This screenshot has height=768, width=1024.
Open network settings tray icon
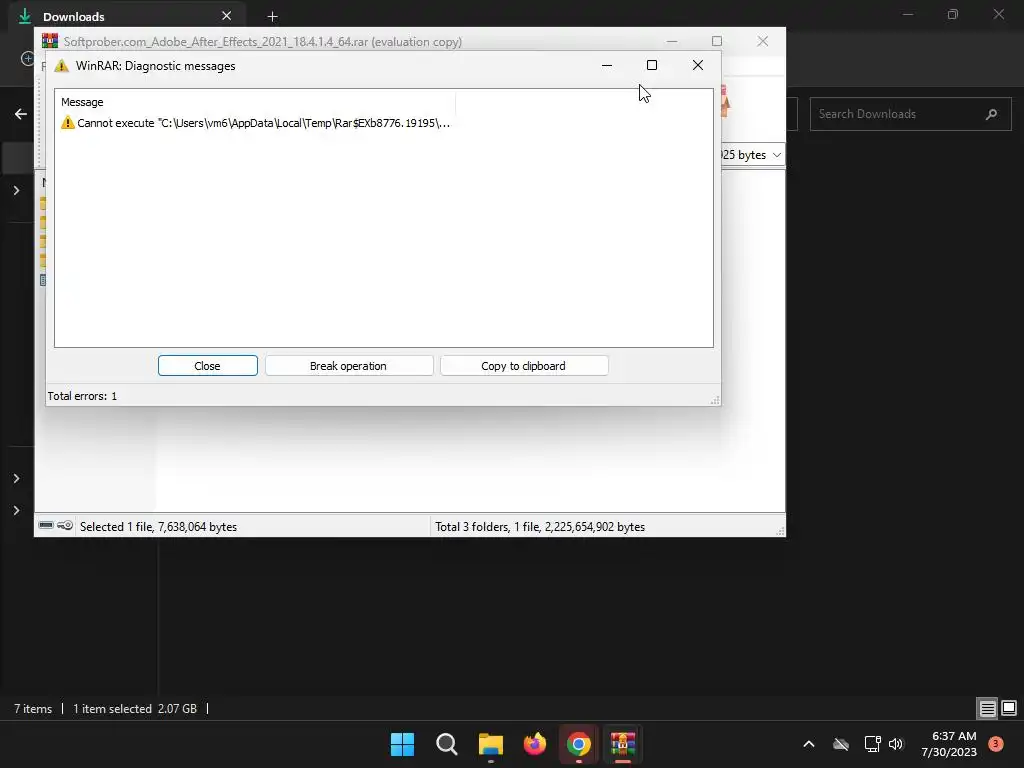872,744
